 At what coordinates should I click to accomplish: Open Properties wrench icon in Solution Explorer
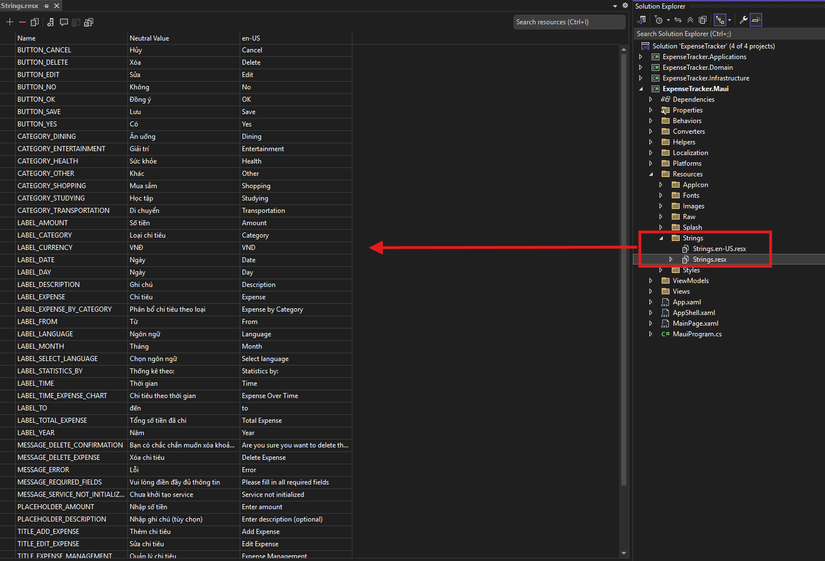coord(743,20)
